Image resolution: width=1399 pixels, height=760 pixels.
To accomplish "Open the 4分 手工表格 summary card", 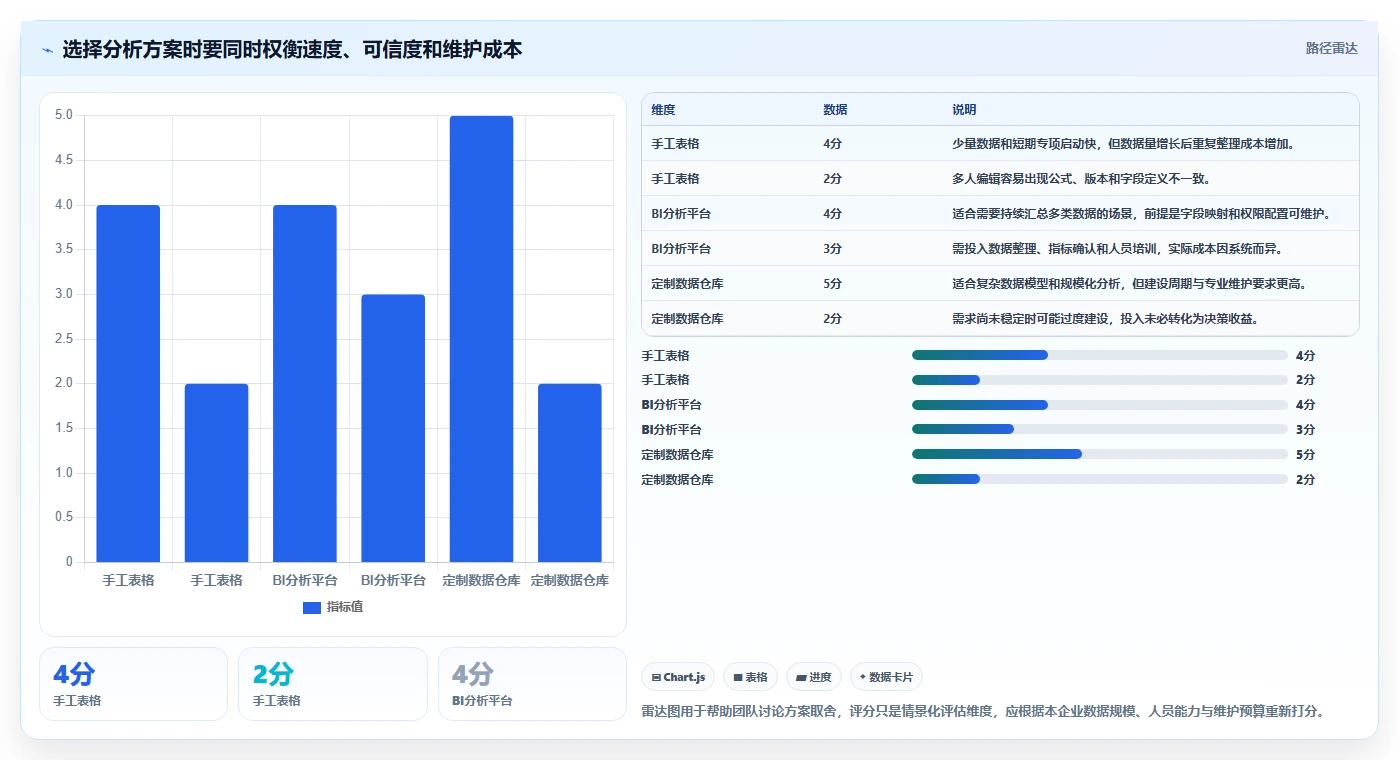I will 133,684.
